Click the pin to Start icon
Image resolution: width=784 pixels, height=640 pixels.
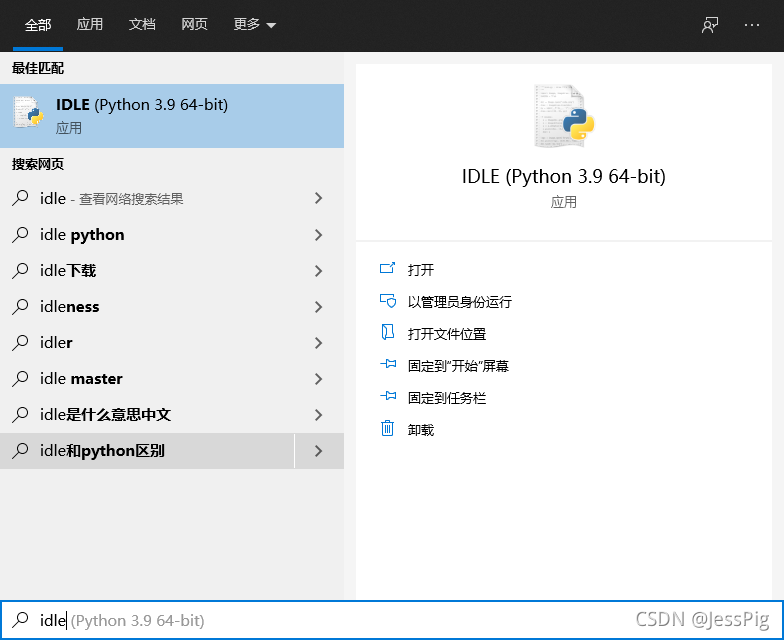point(388,364)
